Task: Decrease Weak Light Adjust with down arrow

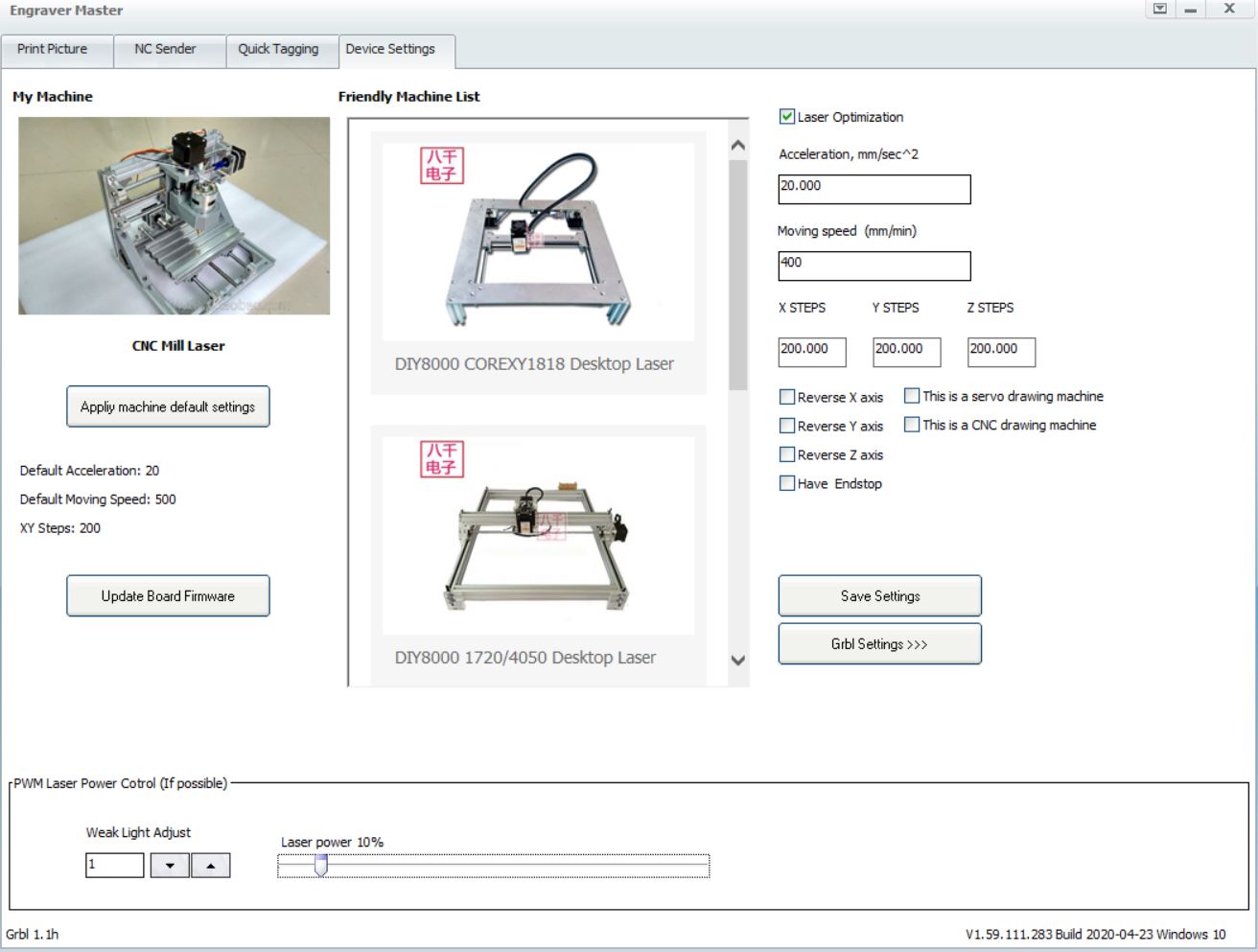Action: [x=170, y=866]
